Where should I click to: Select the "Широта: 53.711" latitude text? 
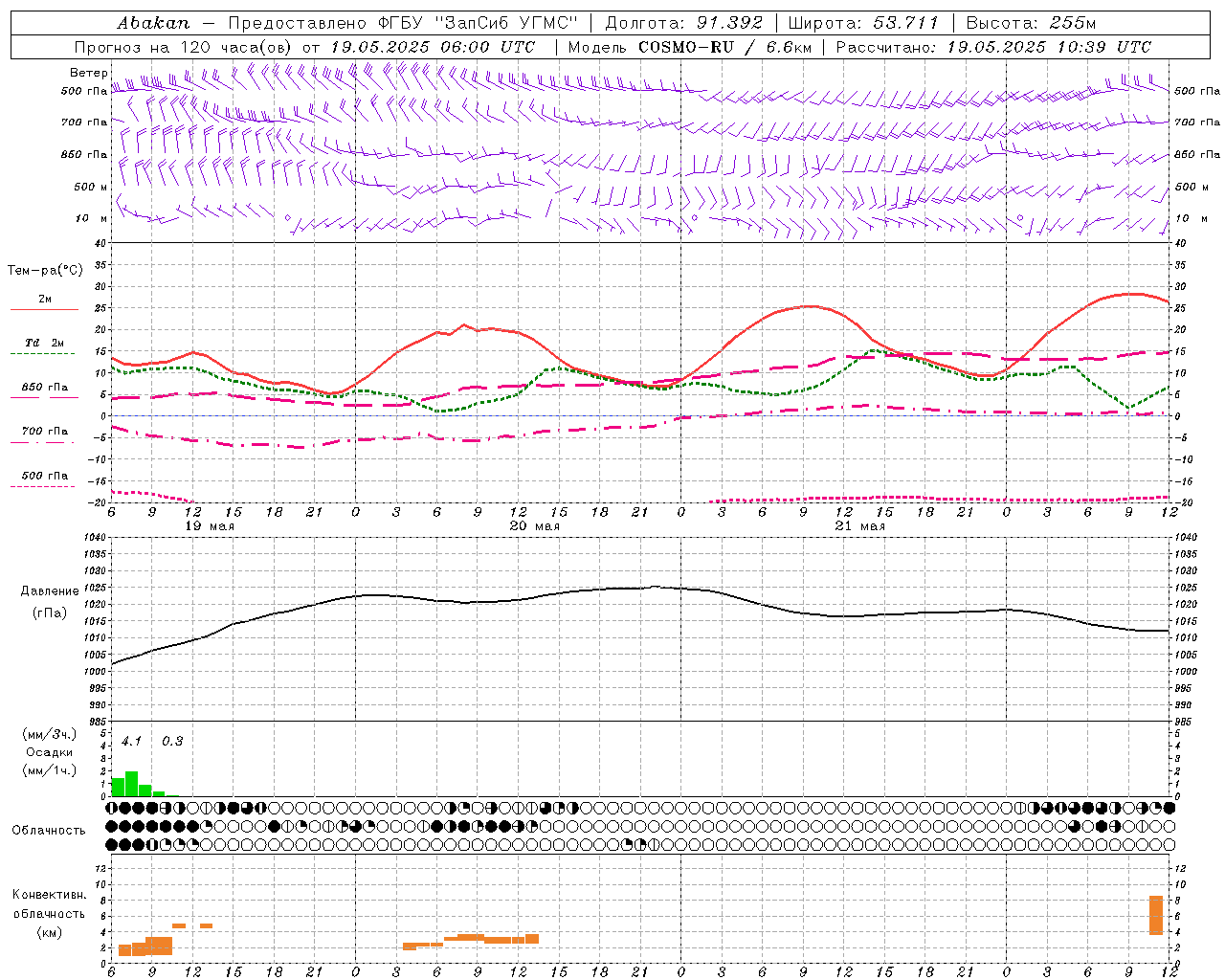coord(863,23)
